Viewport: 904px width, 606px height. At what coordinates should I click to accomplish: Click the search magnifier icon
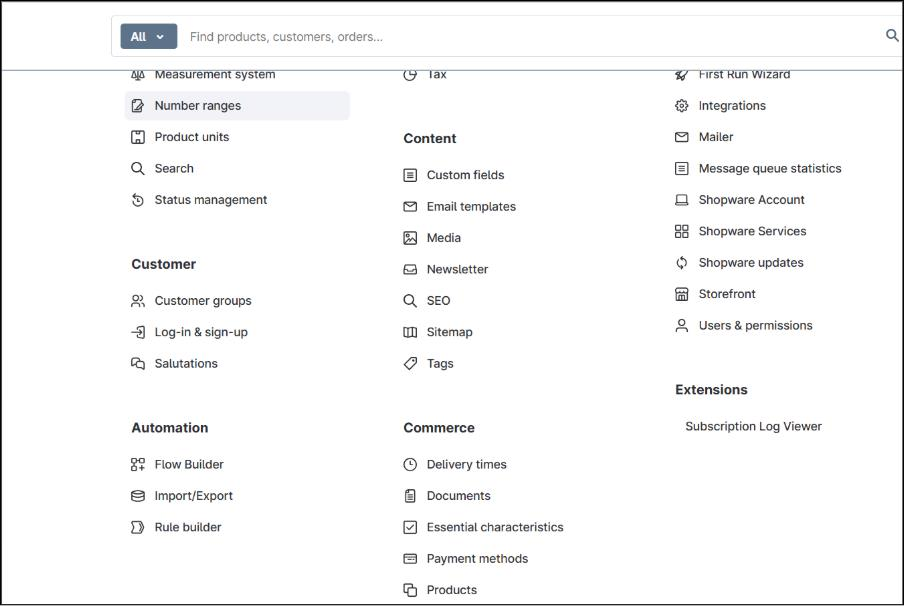(x=891, y=35)
